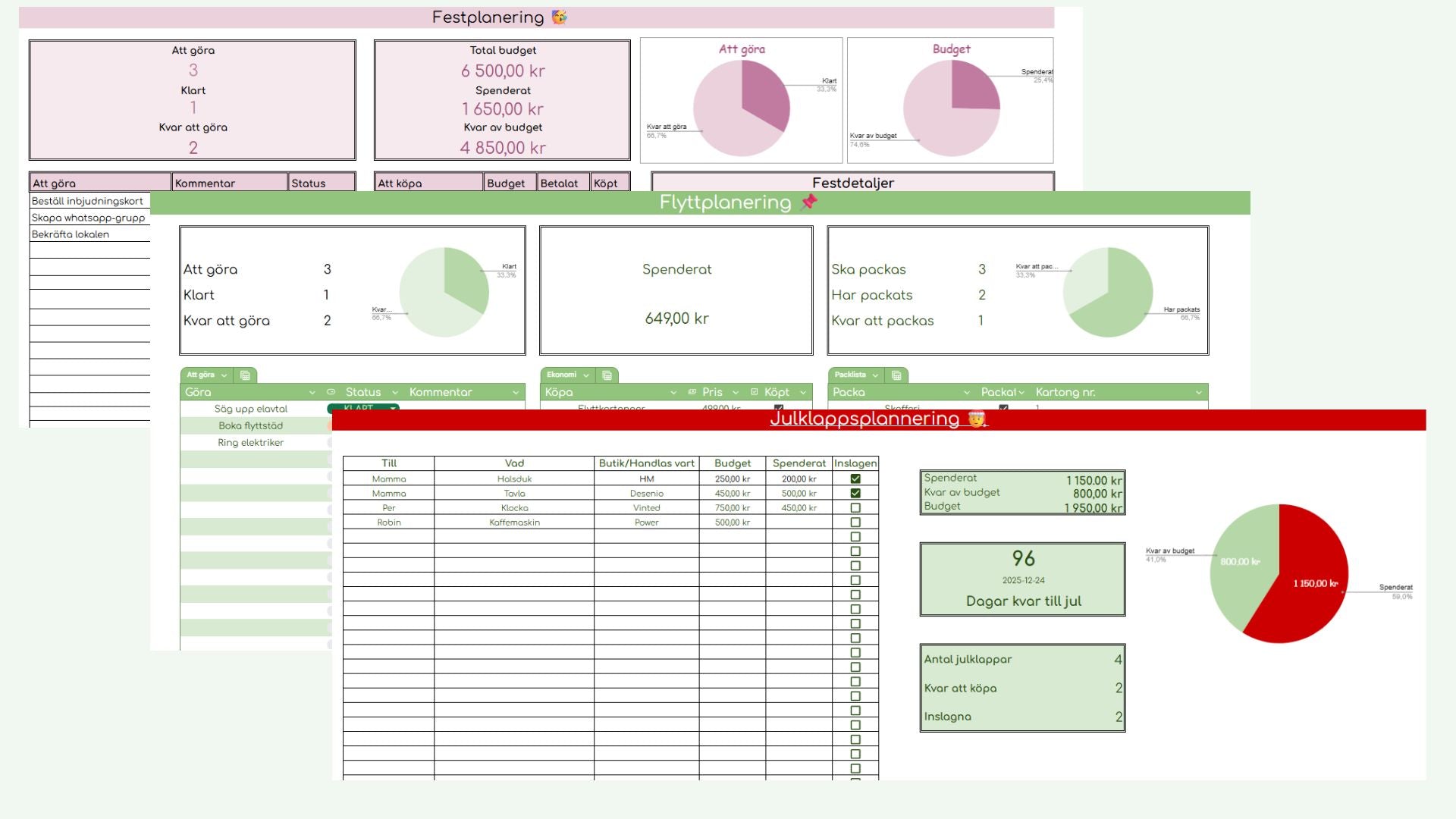Check Inslagen checkbox for Robin's Kaffemaskin
The width and height of the screenshot is (1456, 819).
pyautogui.click(x=855, y=522)
